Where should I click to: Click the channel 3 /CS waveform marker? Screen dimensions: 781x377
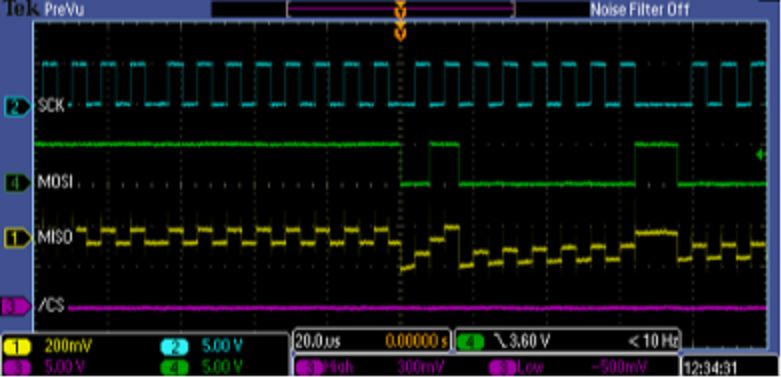(x=16, y=305)
